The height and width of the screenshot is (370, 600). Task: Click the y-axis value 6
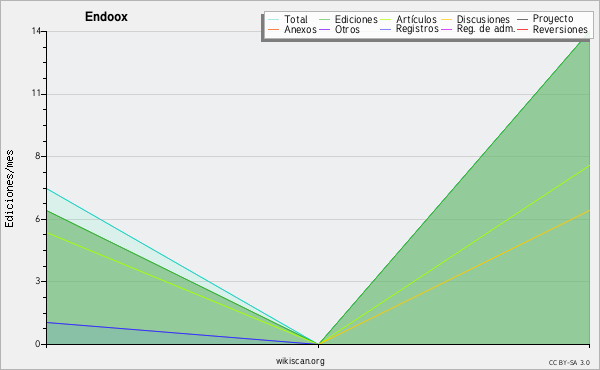[x=38, y=219]
